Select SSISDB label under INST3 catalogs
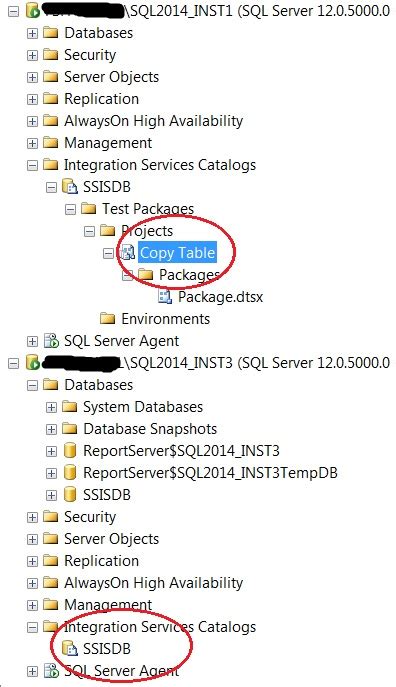Image resolution: width=396 pixels, height=687 pixels. tap(107, 649)
